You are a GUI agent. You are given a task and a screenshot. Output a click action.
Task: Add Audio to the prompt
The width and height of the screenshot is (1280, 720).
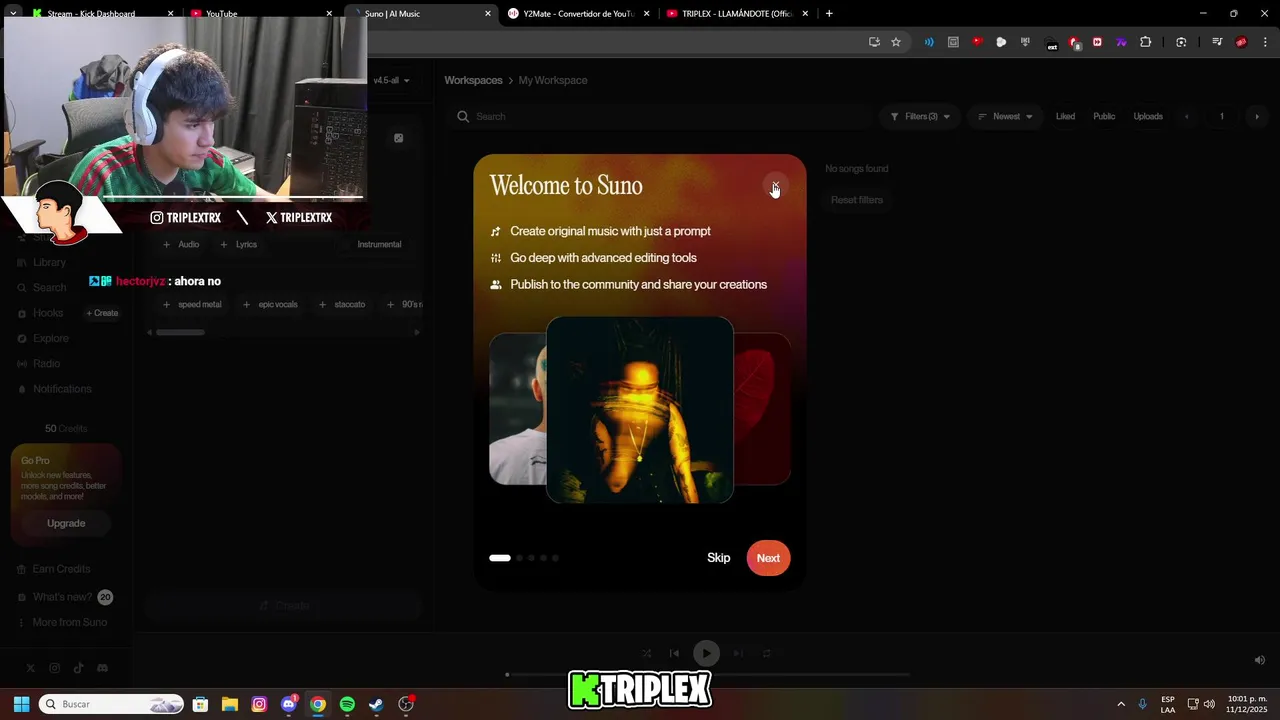coord(181,244)
